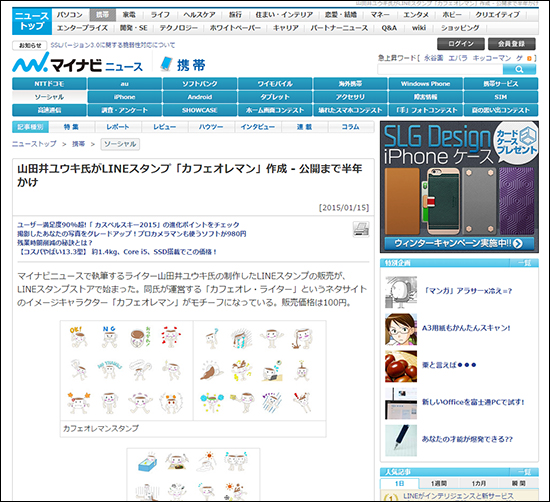
Task: Open the カスペルスキー2015 promo link
Action: [x=128, y=225]
